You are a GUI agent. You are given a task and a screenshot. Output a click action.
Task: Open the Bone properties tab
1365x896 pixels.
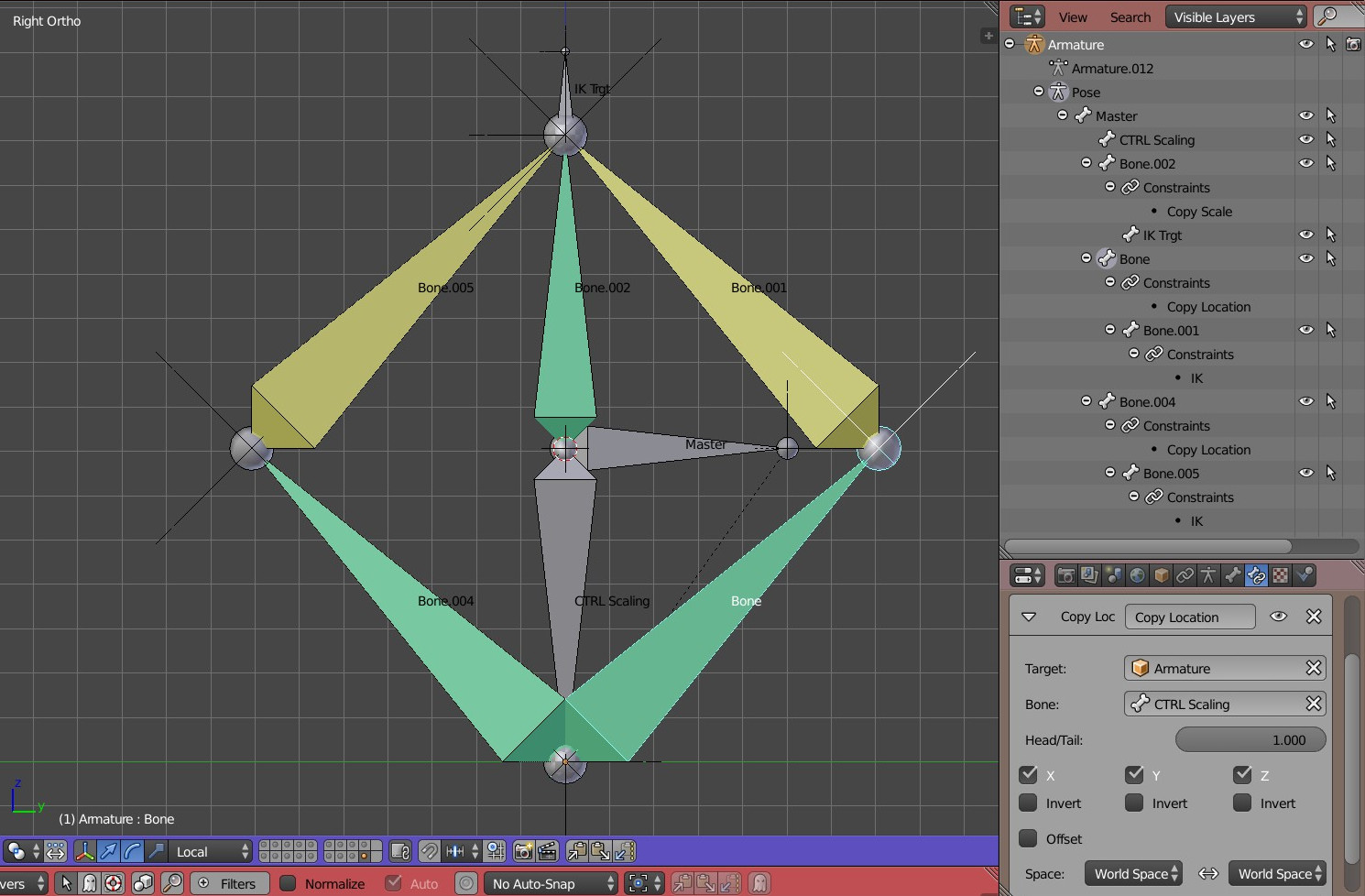pyautogui.click(x=1232, y=575)
